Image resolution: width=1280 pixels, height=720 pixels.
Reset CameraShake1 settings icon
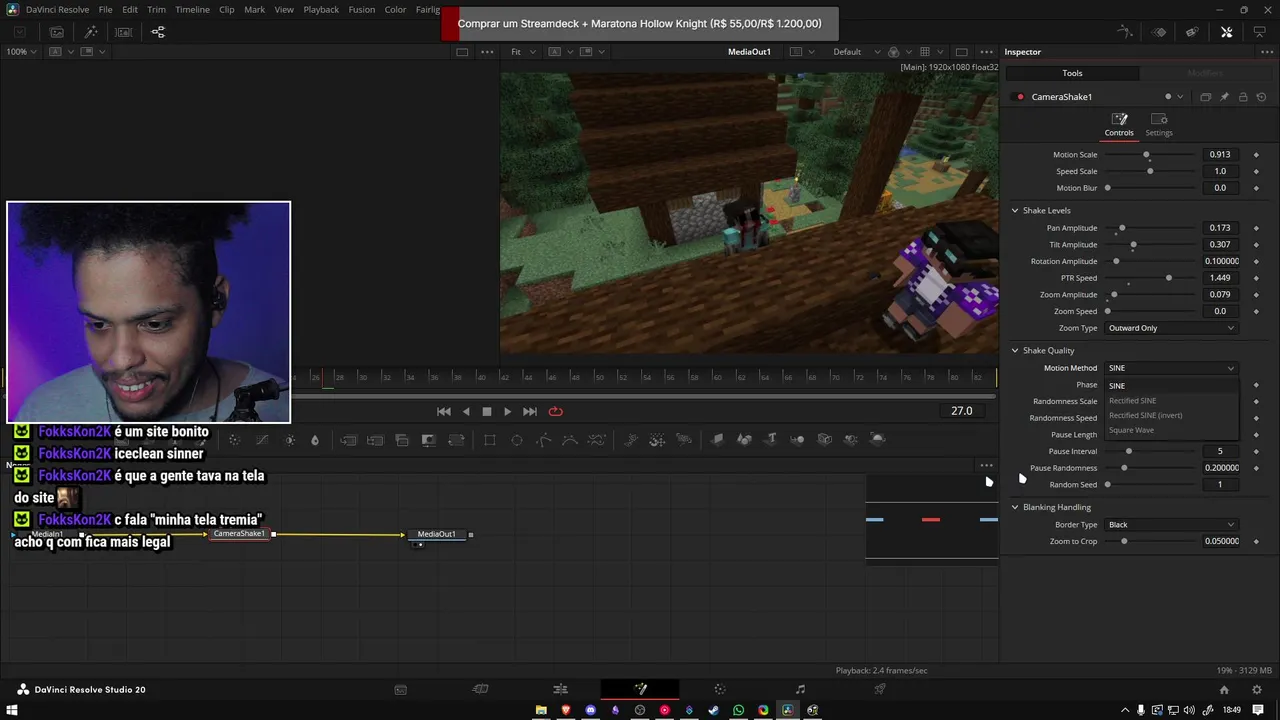1261,97
